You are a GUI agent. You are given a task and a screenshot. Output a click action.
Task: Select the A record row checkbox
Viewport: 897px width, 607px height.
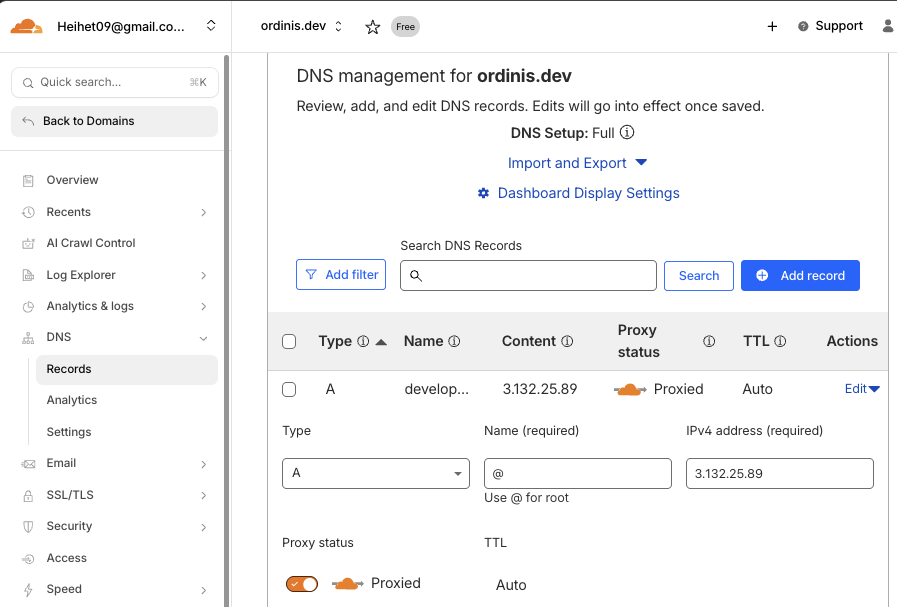point(289,389)
